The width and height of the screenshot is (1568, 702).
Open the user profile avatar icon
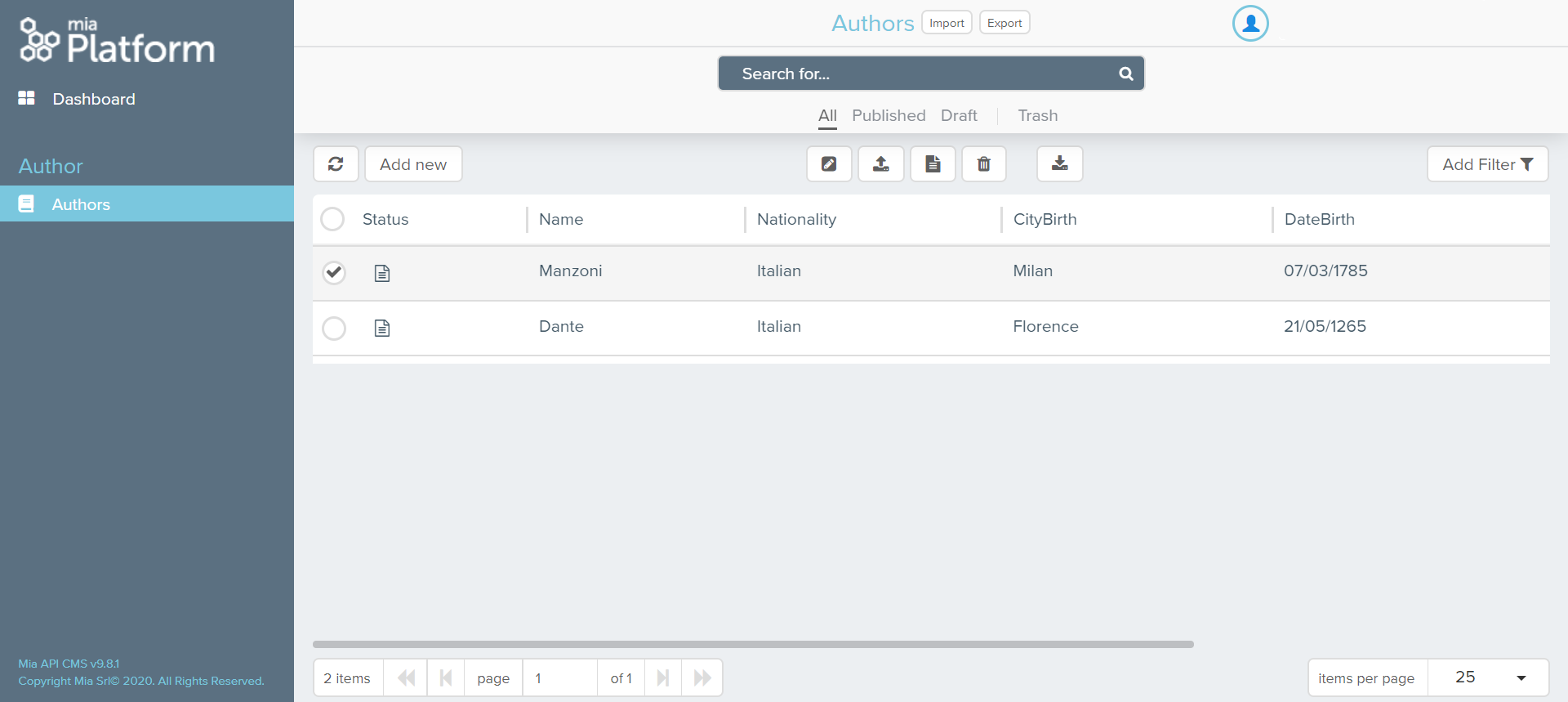[x=1250, y=24]
